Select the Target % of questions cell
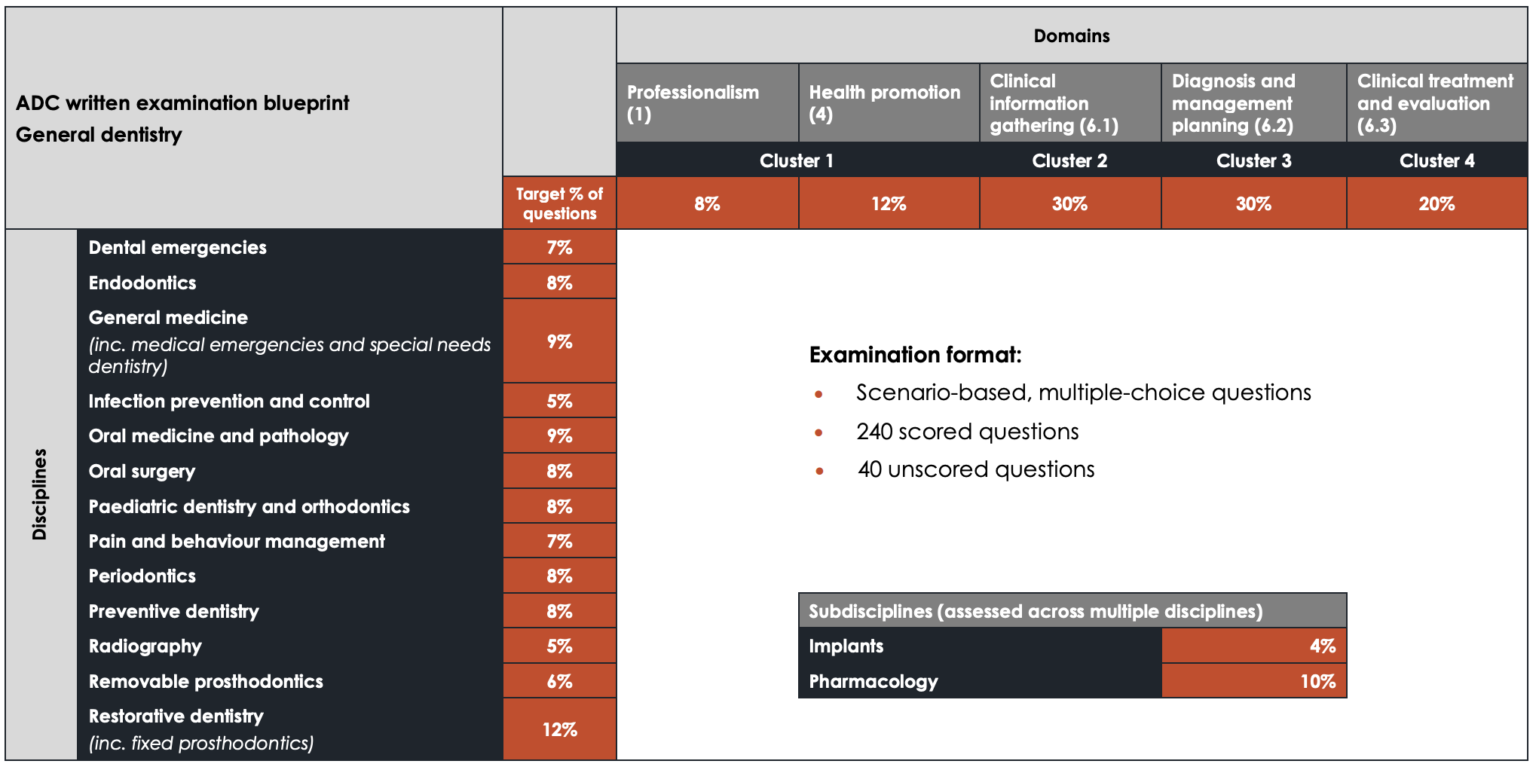This screenshot has width=1536, height=770. click(x=559, y=204)
